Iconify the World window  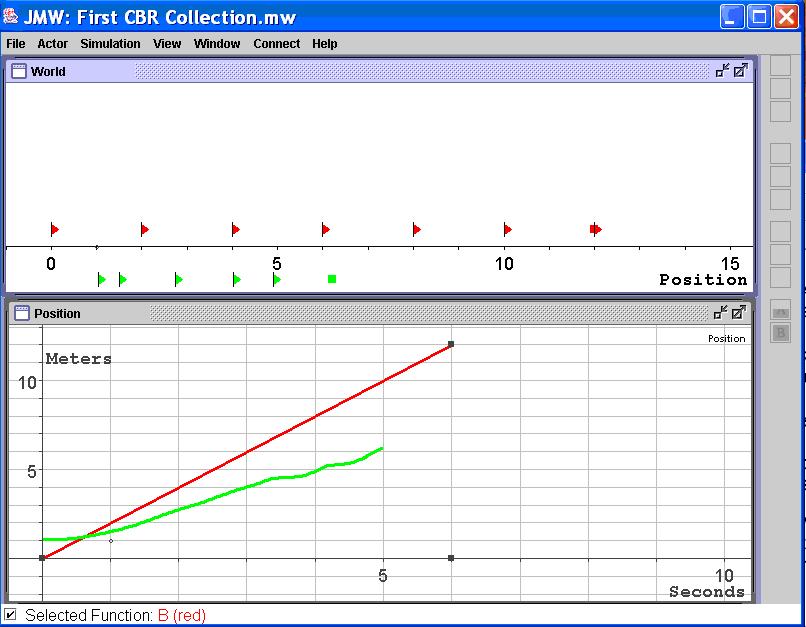click(722, 71)
